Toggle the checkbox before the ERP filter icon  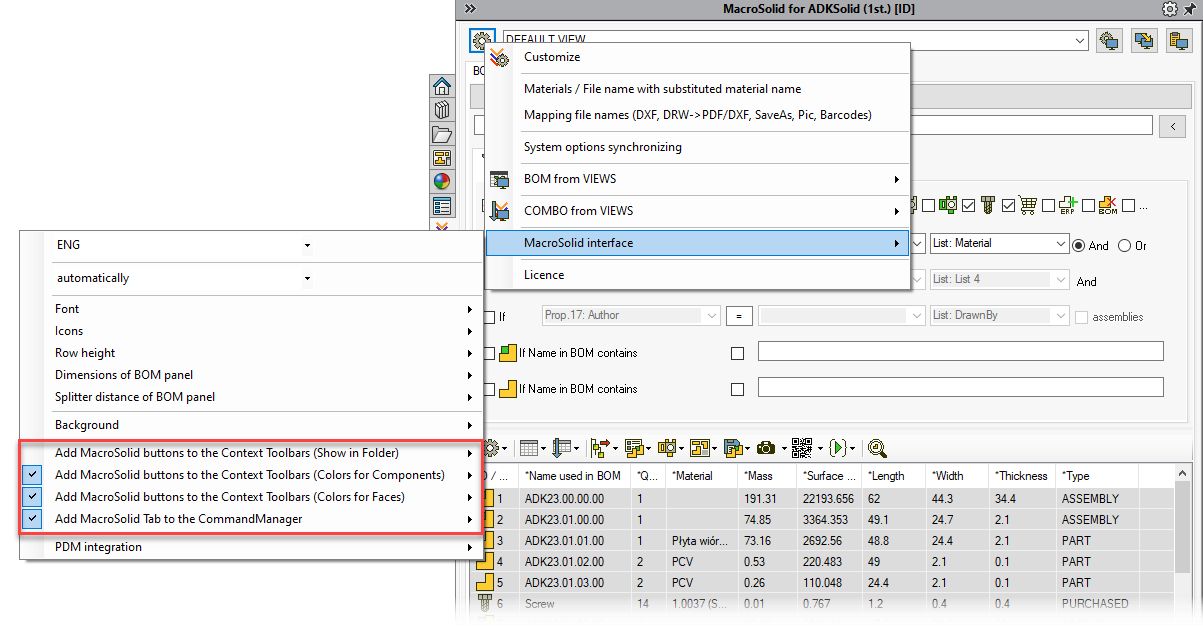pyautogui.click(x=1048, y=206)
